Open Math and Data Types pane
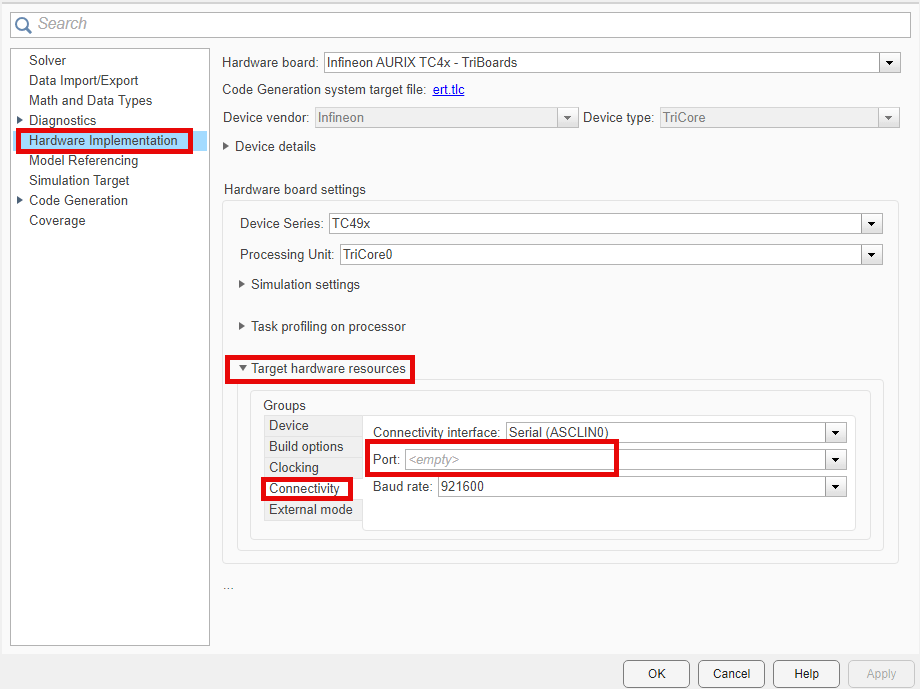 tap(90, 100)
